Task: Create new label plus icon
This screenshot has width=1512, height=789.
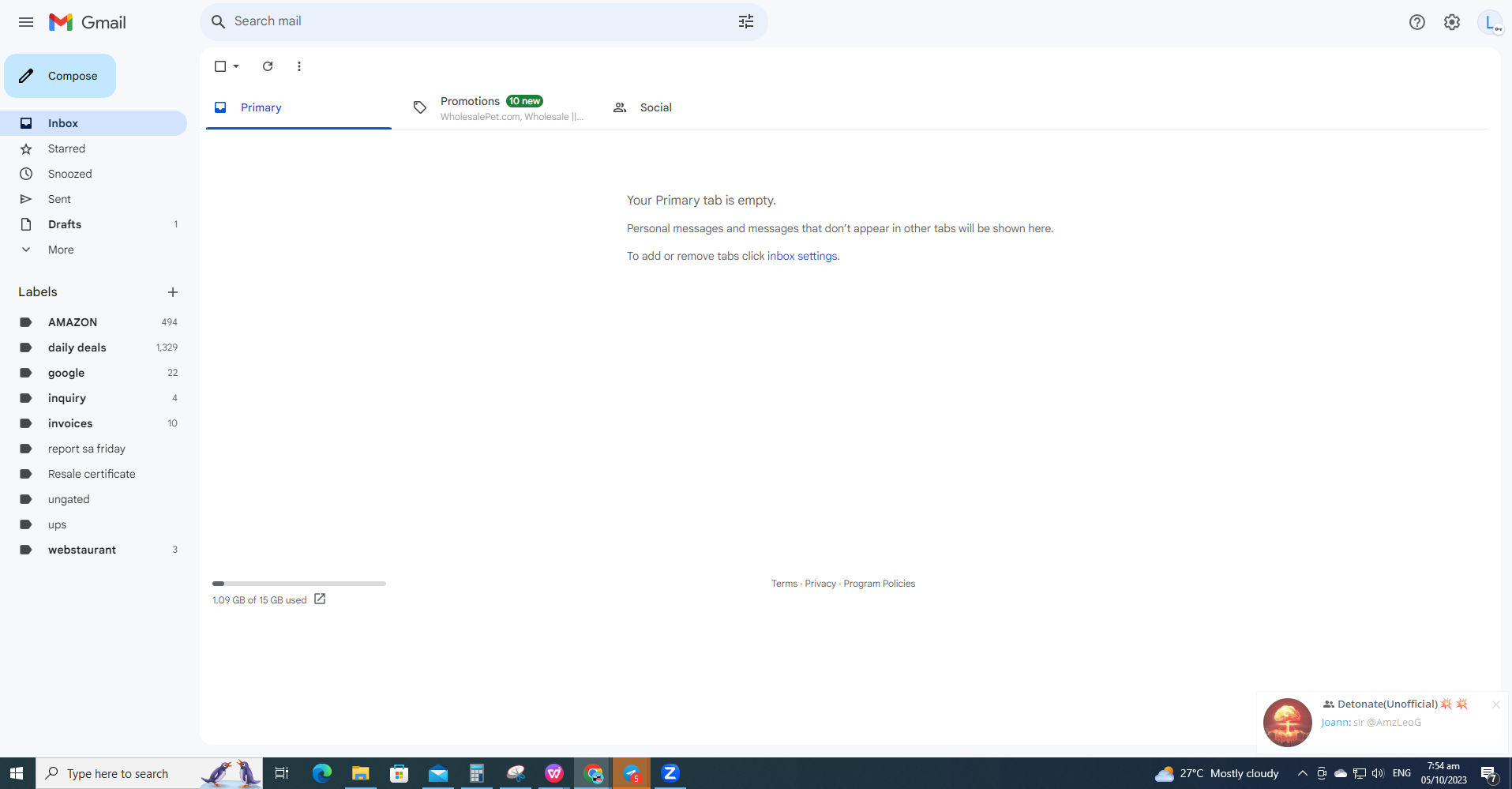Action: (x=173, y=292)
